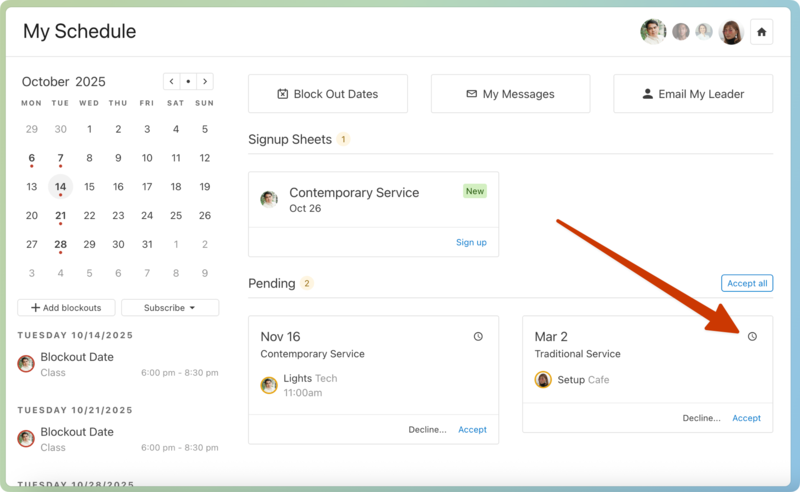The height and width of the screenshot is (492, 800).
Task: Accept the Nov 16 Contemporary Service request
Action: pyautogui.click(x=472, y=430)
